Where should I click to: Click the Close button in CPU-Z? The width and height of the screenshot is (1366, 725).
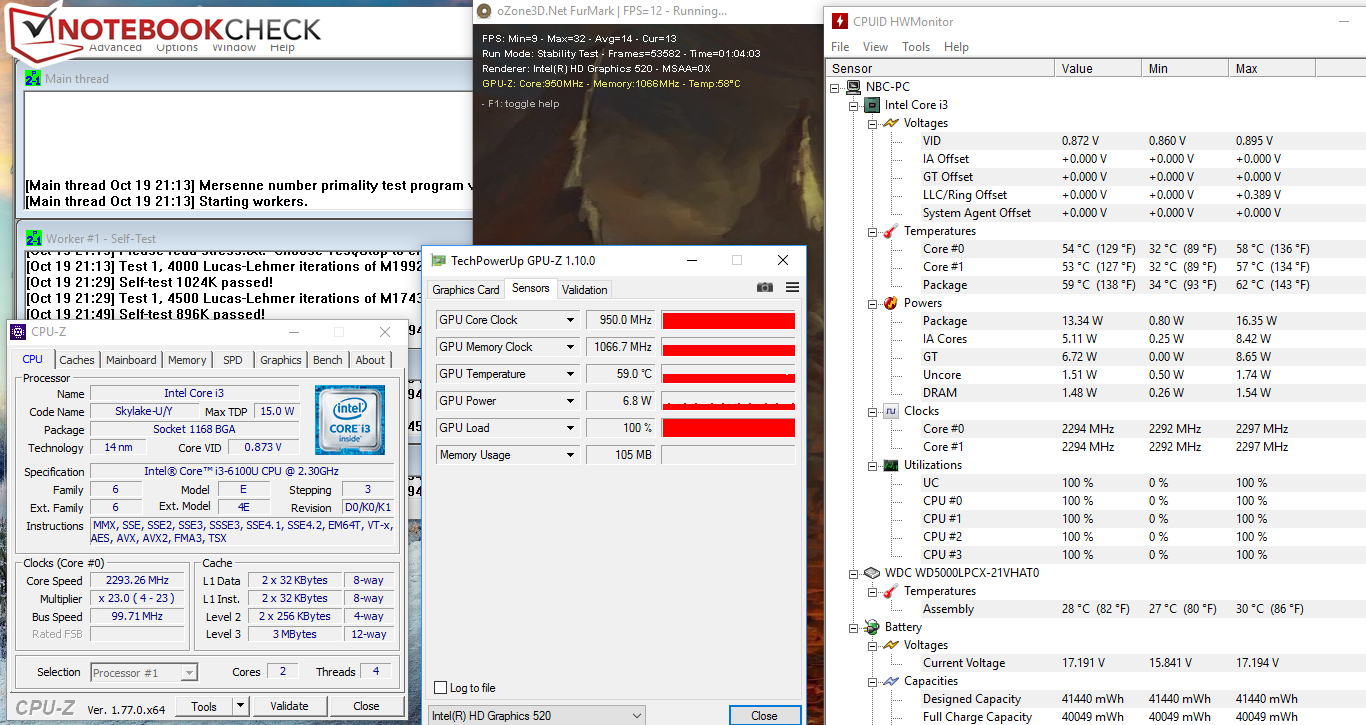coord(367,706)
